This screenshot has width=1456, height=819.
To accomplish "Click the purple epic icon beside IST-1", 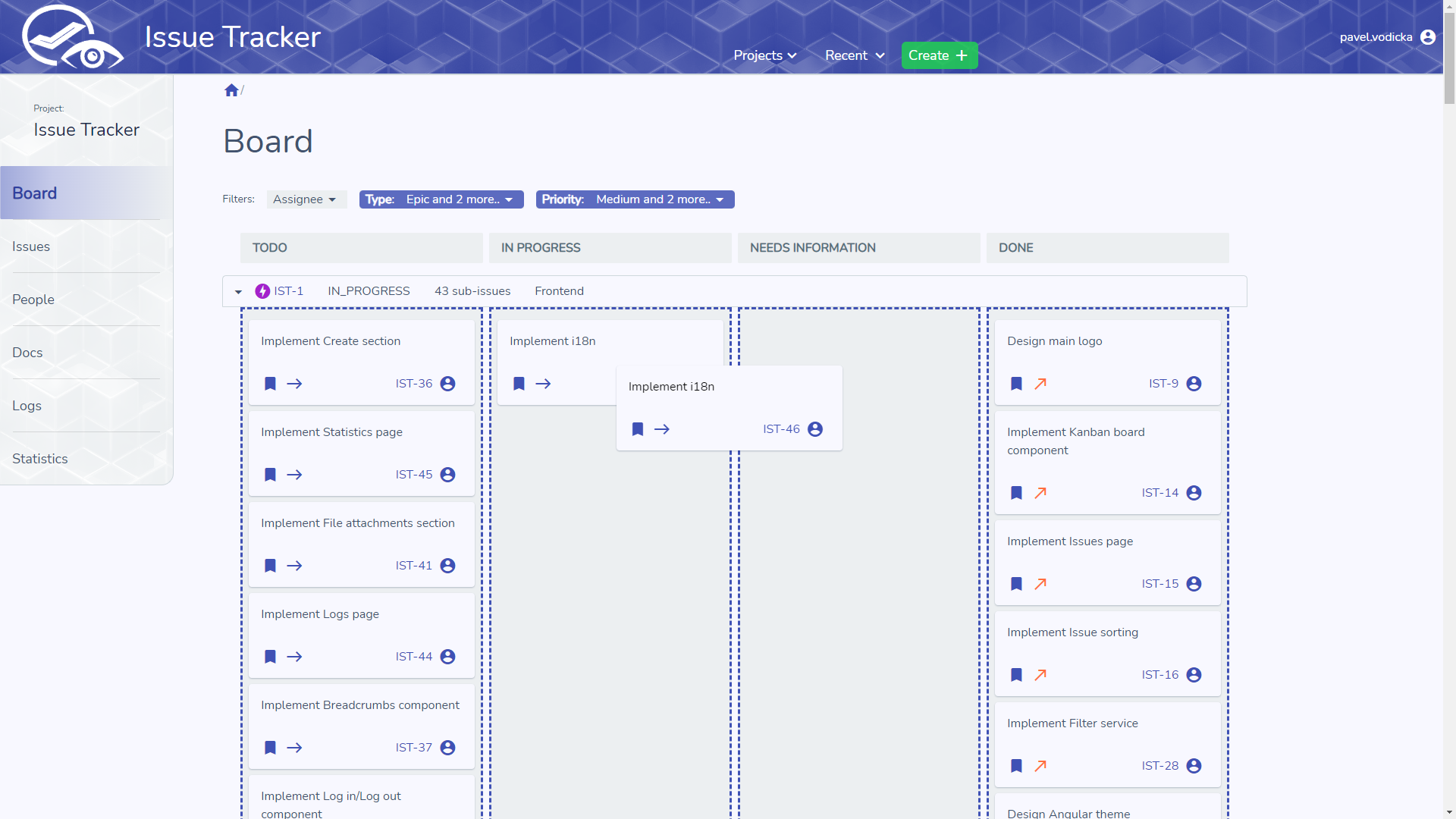I will 262,291.
